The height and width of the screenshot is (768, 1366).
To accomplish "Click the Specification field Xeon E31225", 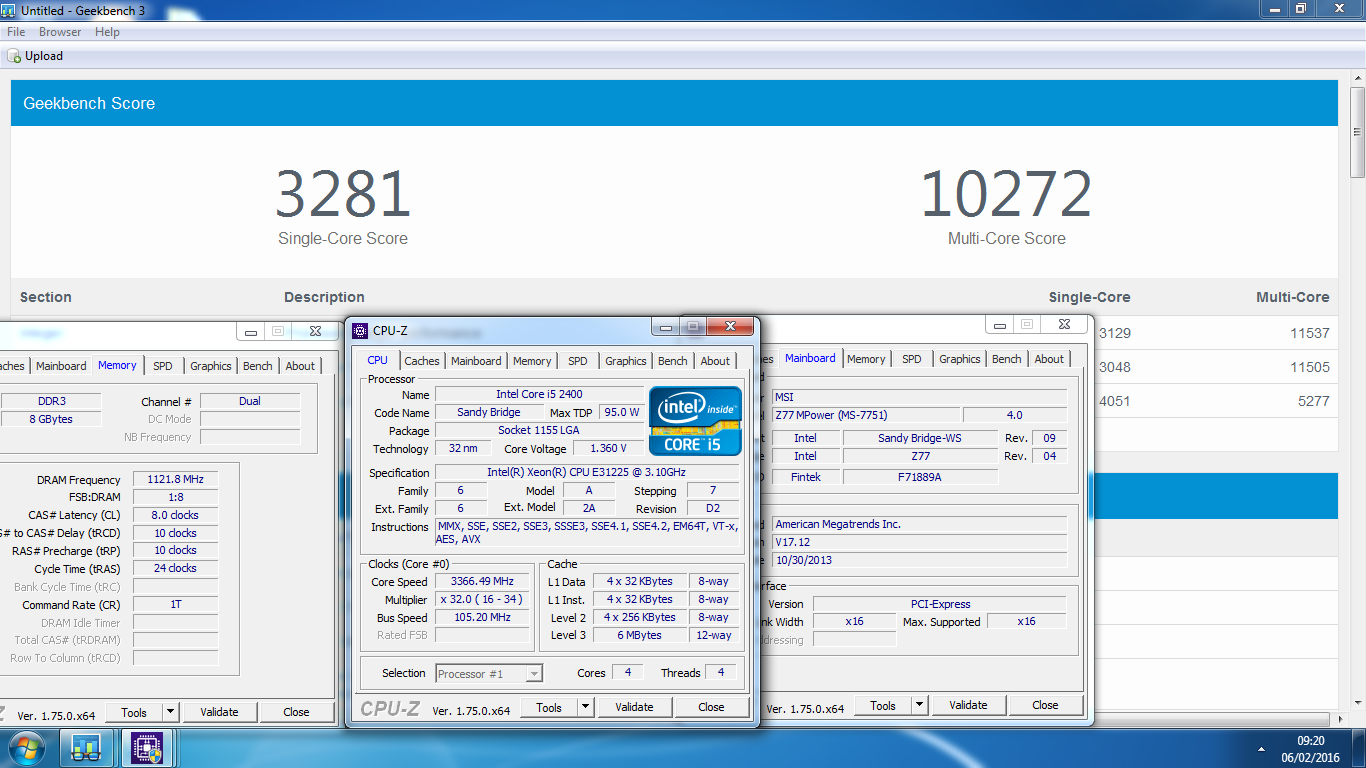I will [x=587, y=473].
